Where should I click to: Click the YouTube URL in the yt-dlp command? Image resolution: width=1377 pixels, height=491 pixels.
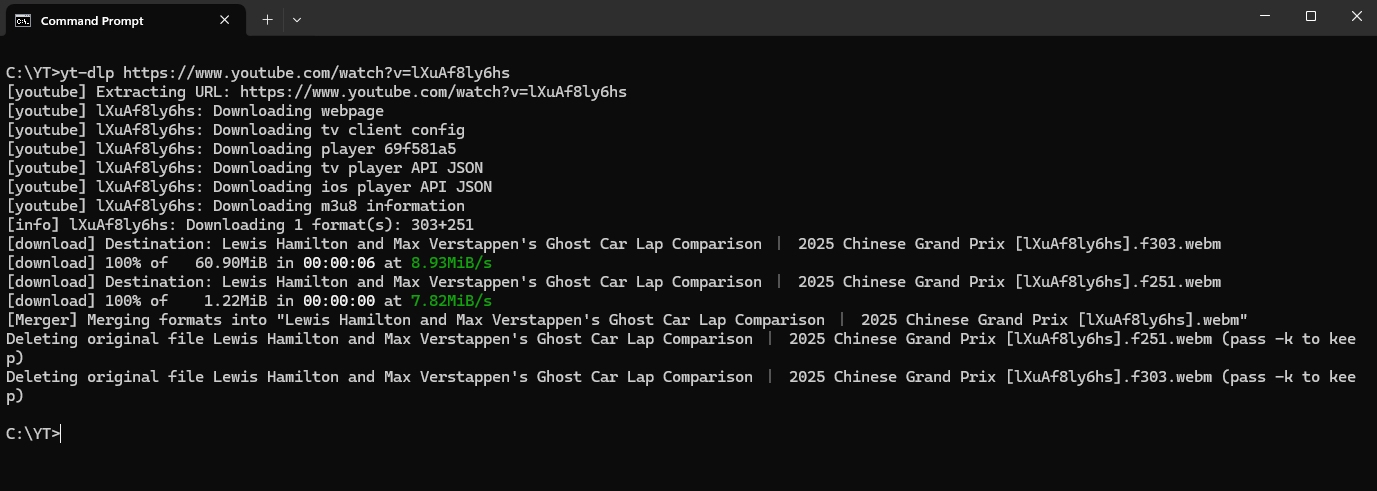tap(316, 73)
